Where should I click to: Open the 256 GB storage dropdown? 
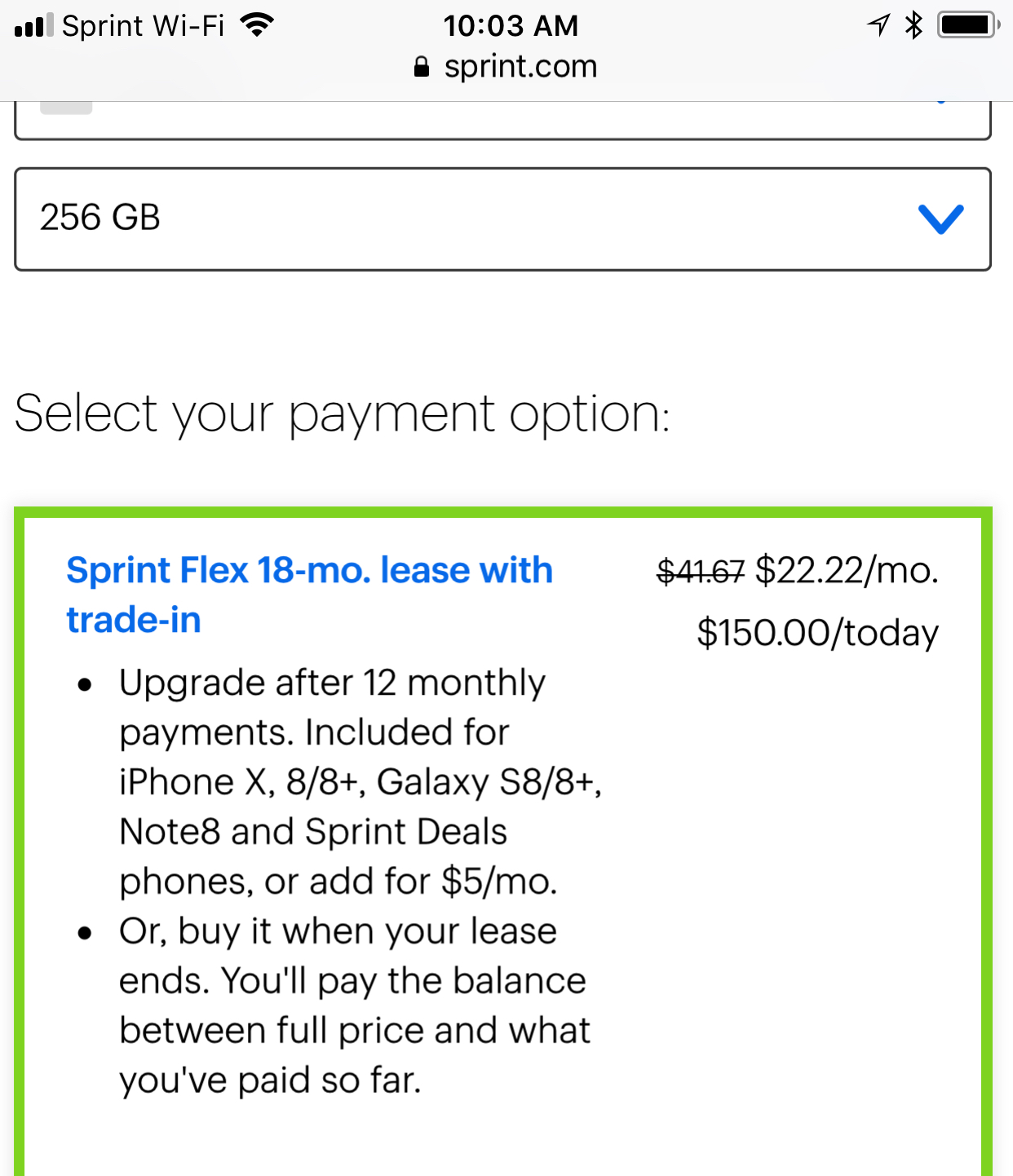[502, 219]
